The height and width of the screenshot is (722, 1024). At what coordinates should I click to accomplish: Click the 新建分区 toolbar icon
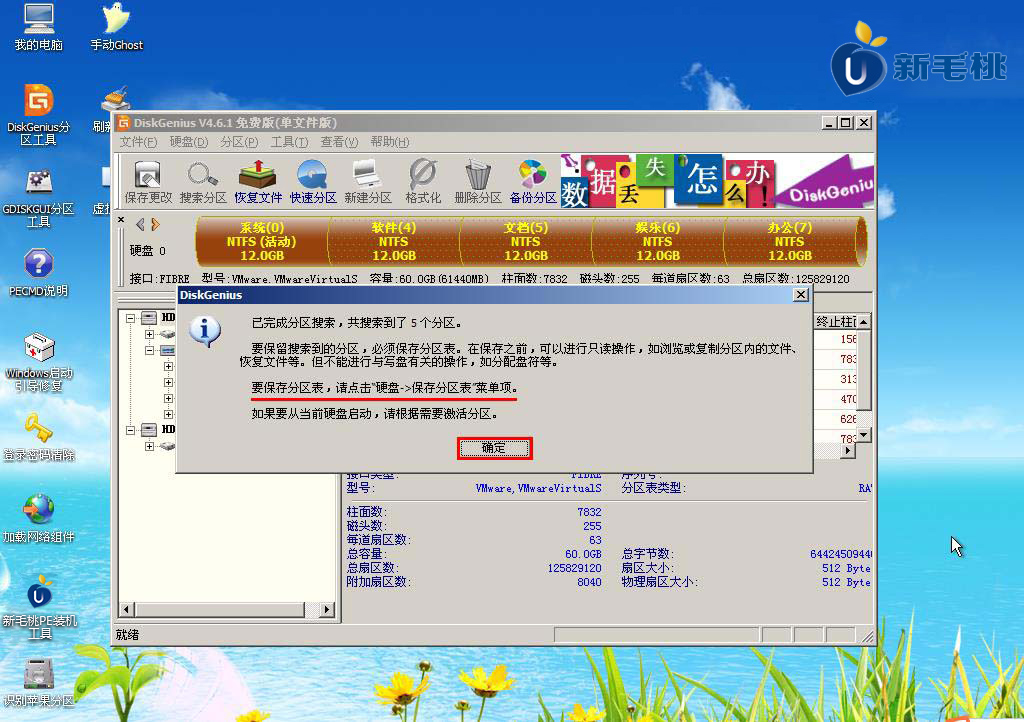pos(368,181)
